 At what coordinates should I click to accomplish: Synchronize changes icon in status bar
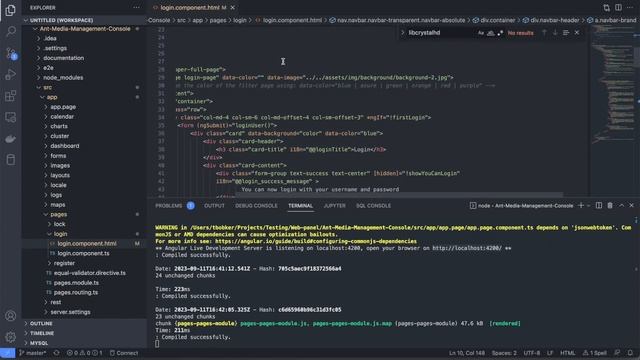tap(56, 353)
